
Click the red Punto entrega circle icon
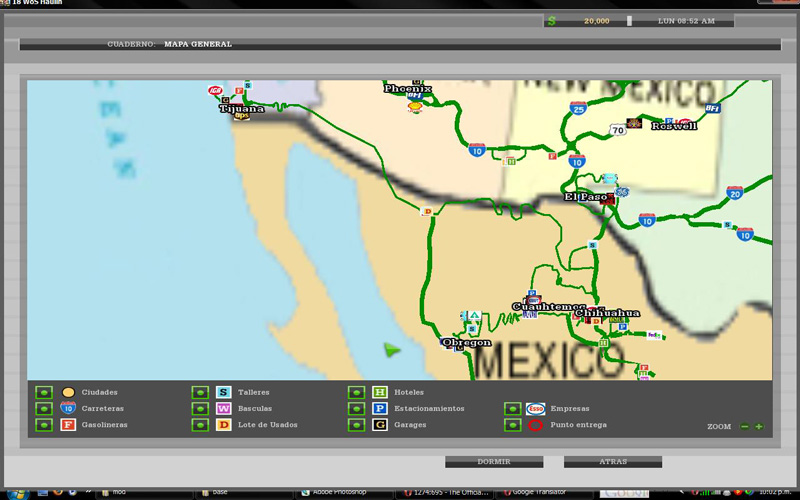[x=536, y=425]
